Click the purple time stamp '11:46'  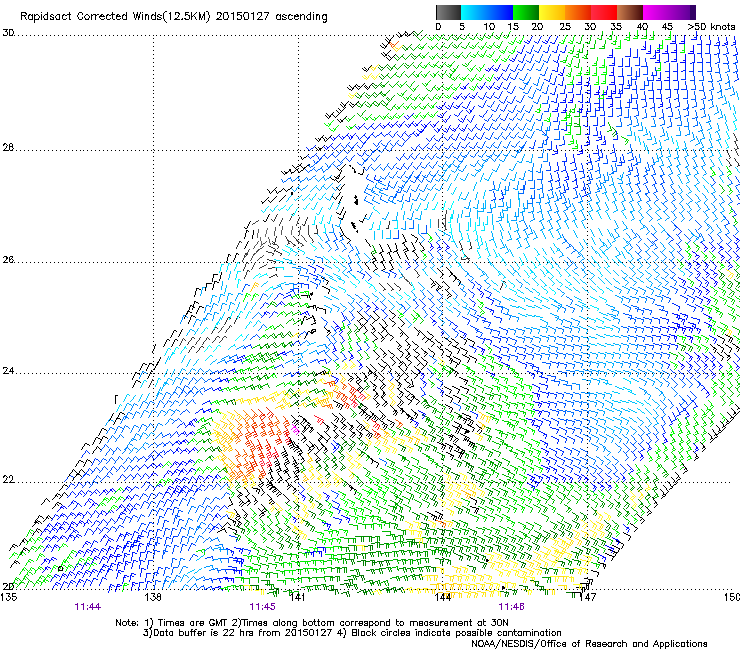[512, 607]
